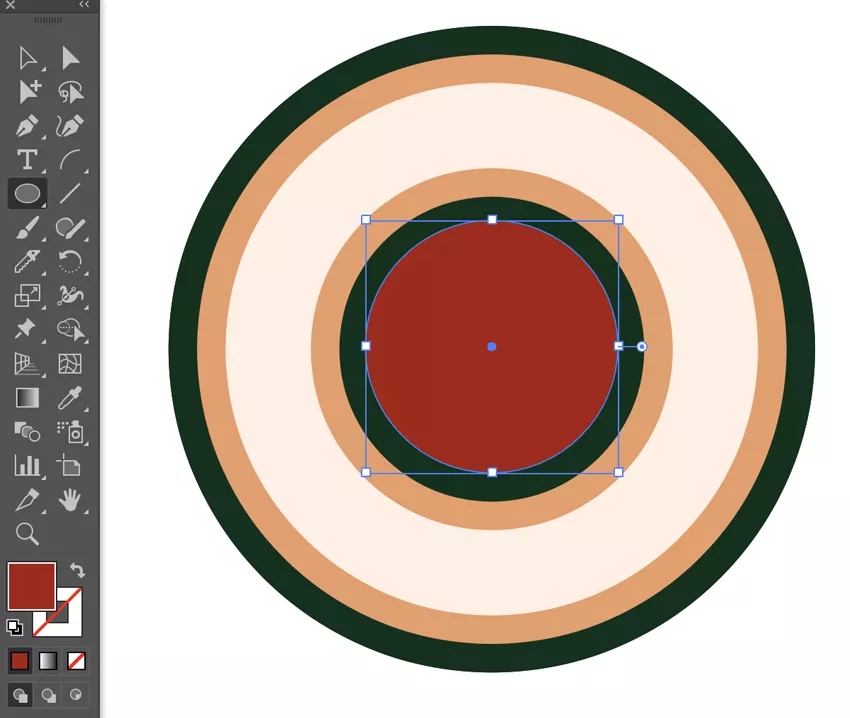Activate the Hand tool
Image resolution: width=850 pixels, height=718 pixels.
pos(70,499)
